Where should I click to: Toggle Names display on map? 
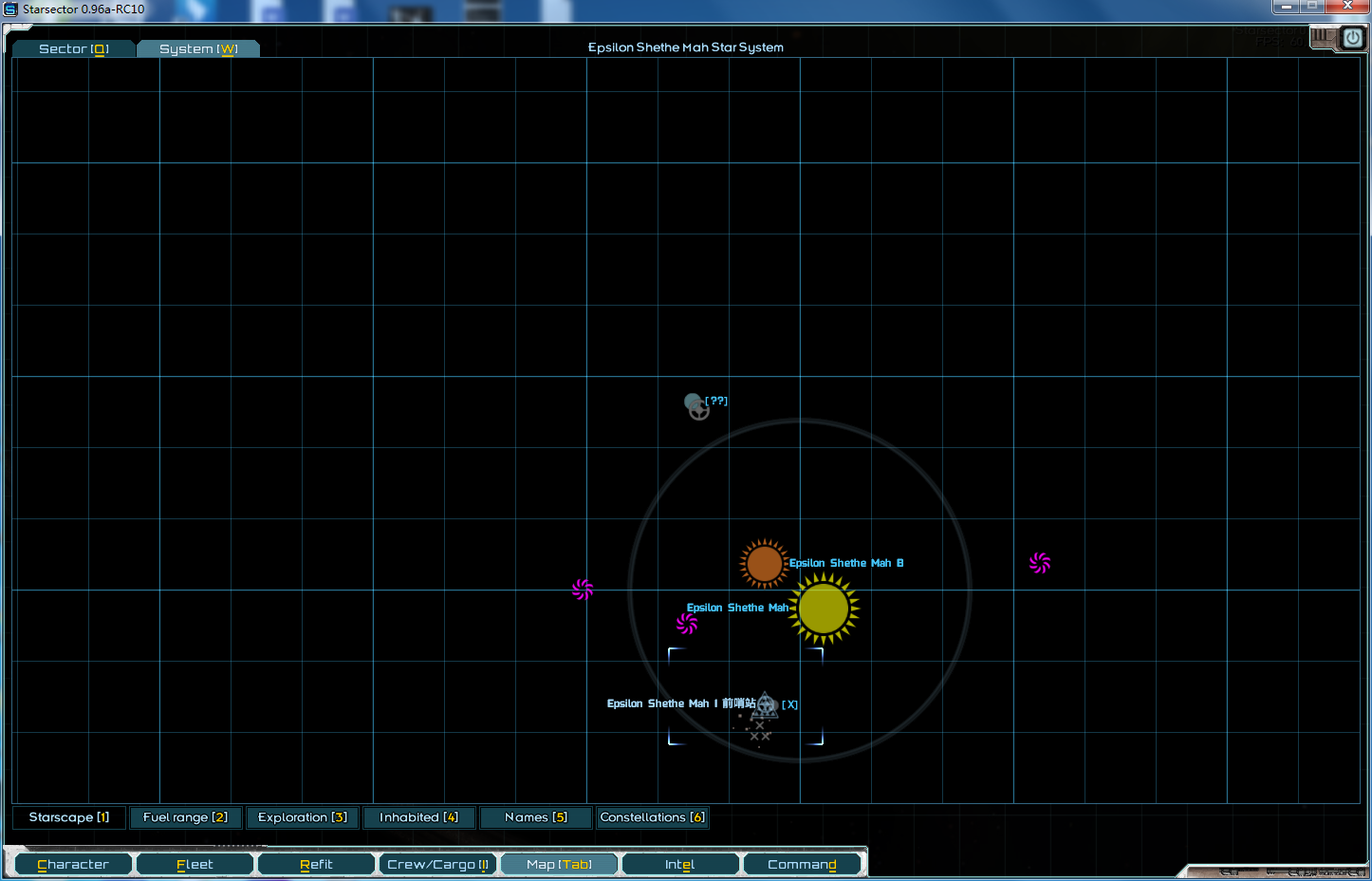click(x=536, y=817)
